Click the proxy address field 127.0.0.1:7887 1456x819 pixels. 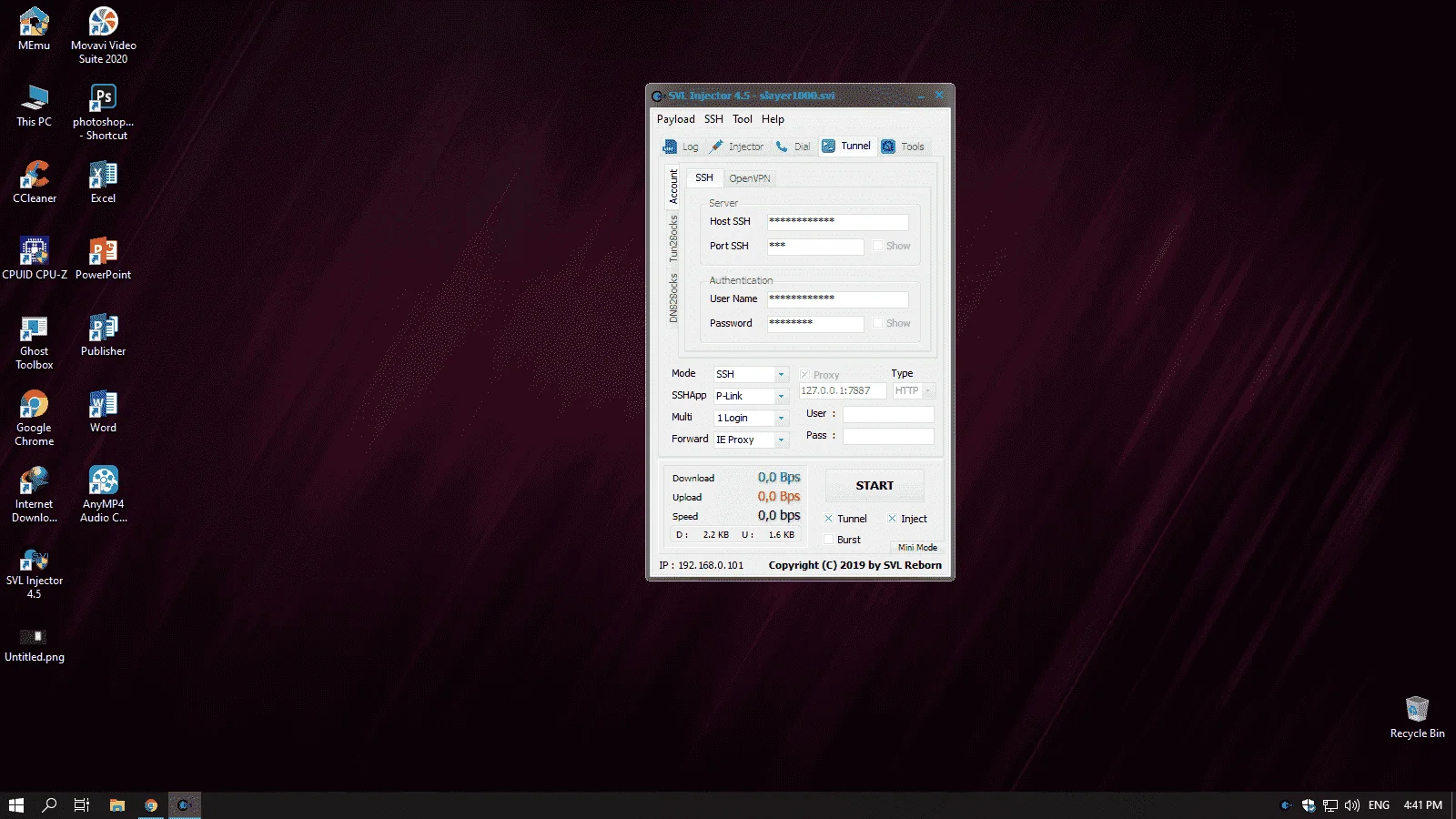[x=842, y=390]
